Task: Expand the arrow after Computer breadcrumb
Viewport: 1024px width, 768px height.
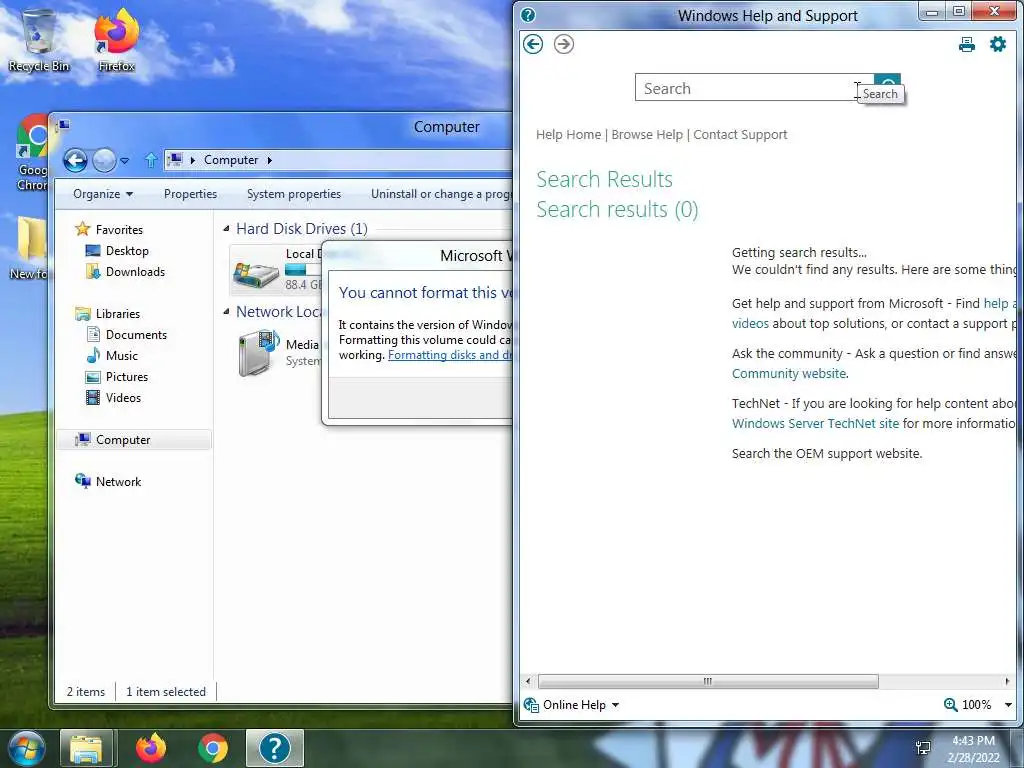Action: (269, 160)
